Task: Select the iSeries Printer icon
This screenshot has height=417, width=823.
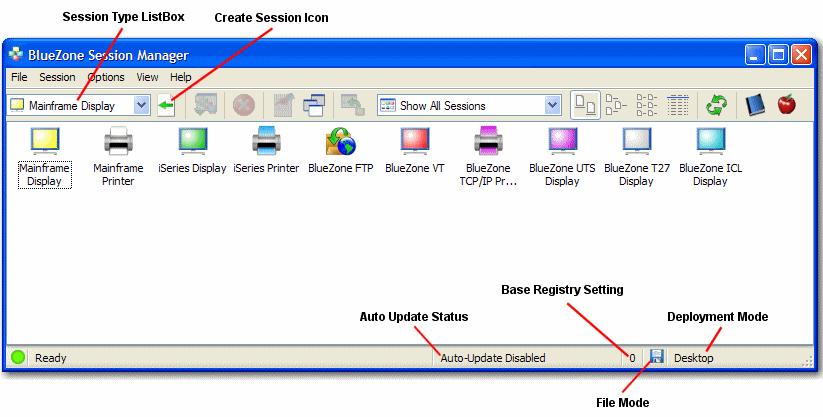Action: (x=266, y=141)
